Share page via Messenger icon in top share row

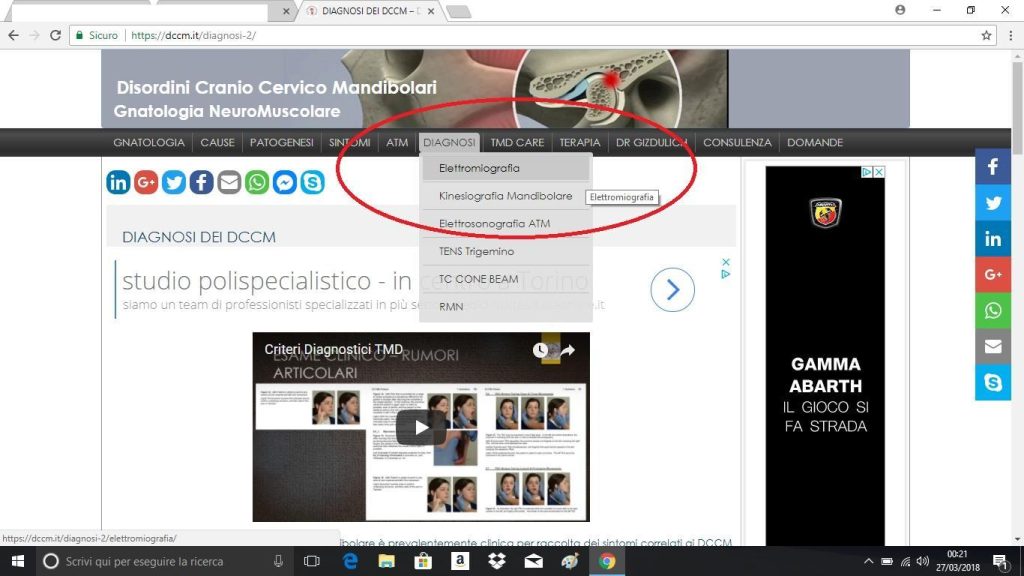tap(285, 182)
